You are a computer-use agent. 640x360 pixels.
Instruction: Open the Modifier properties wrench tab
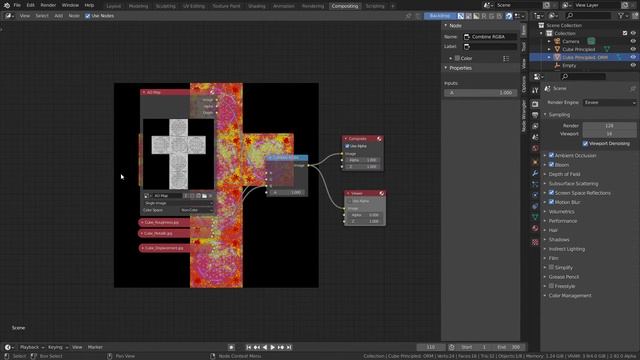535,173
